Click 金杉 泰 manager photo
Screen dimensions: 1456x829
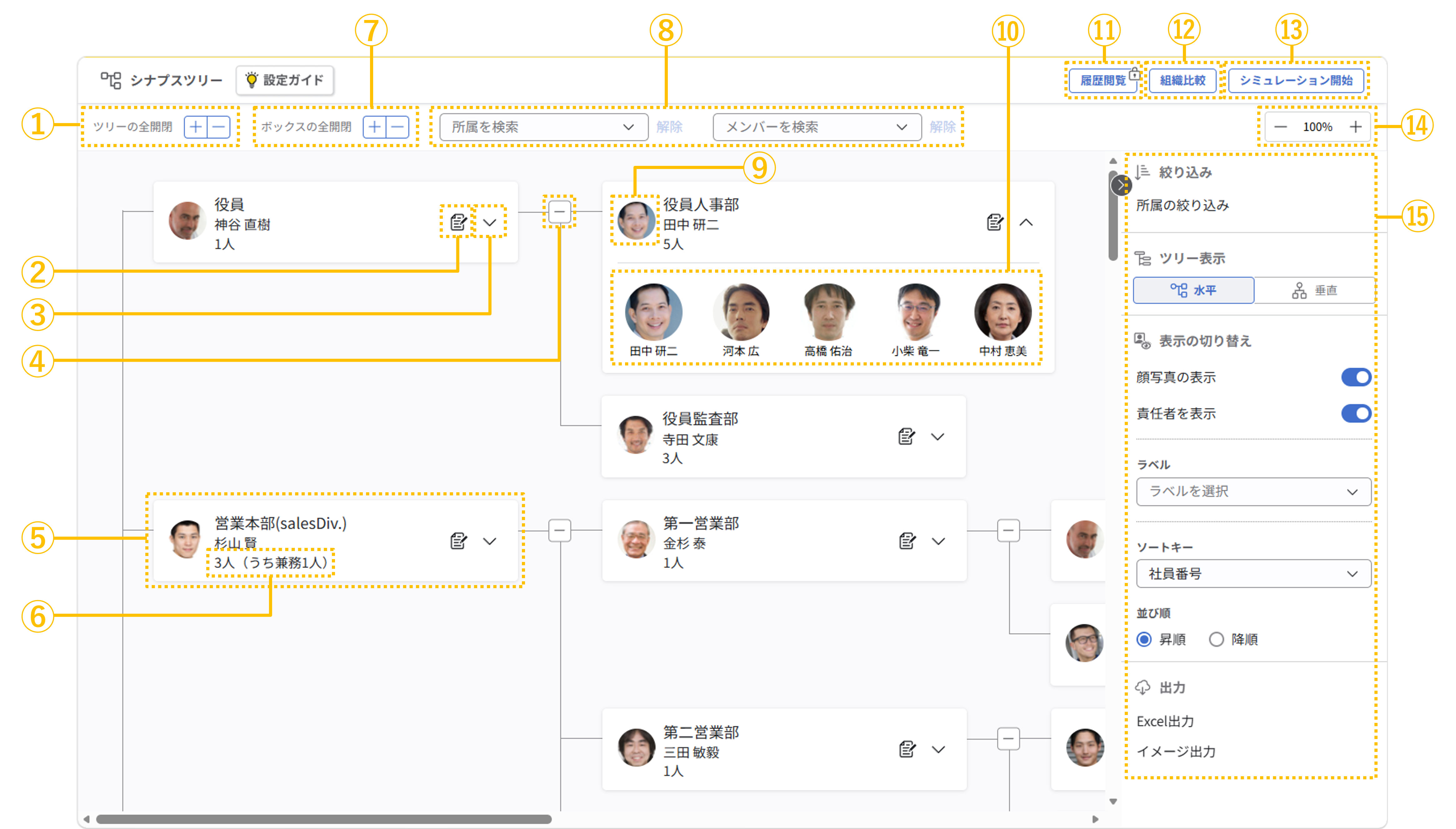tap(636, 539)
